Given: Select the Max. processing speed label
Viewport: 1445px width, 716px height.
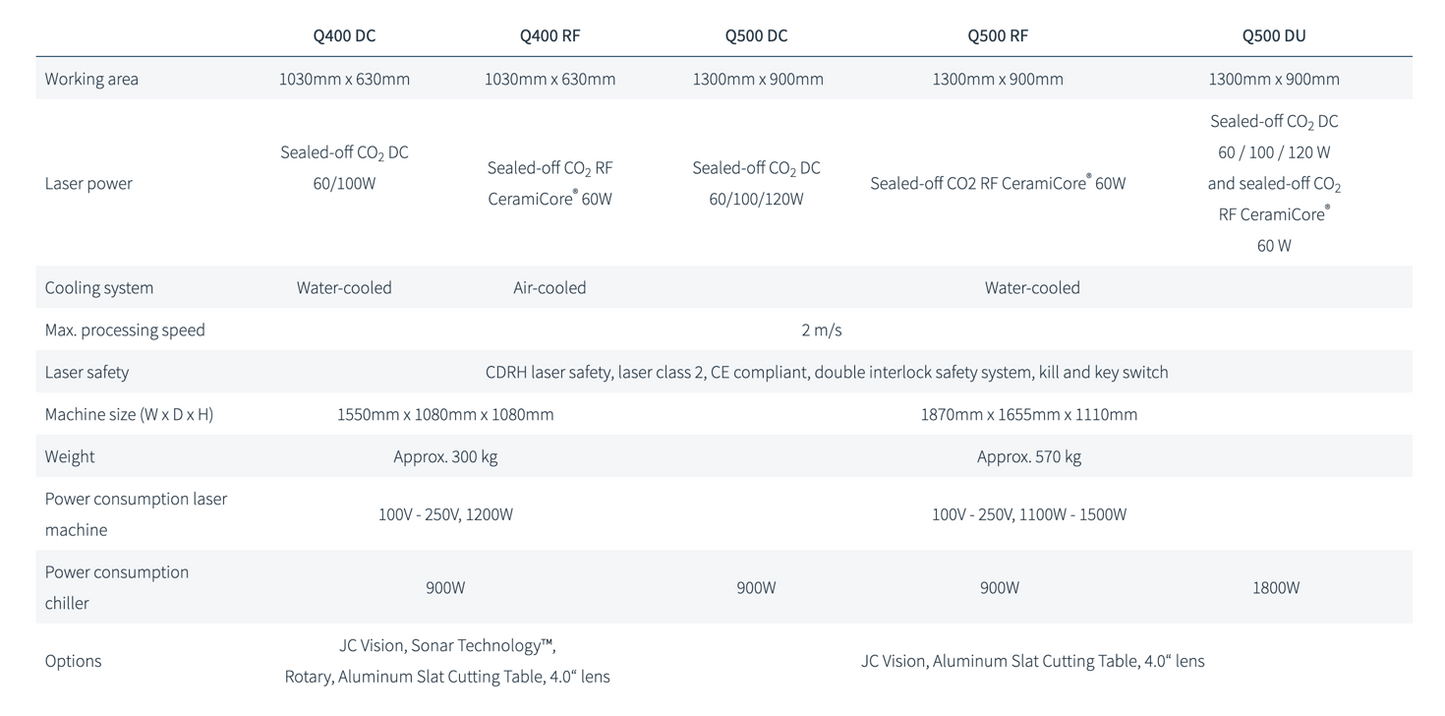Looking at the screenshot, I should point(125,330).
